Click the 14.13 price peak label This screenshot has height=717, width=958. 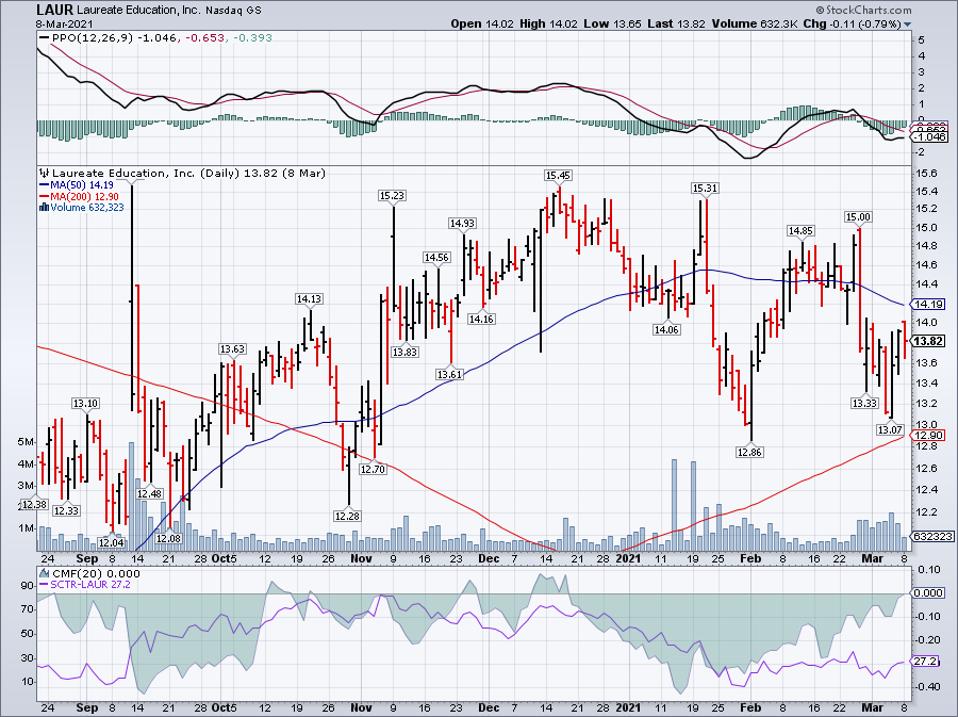[x=309, y=299]
